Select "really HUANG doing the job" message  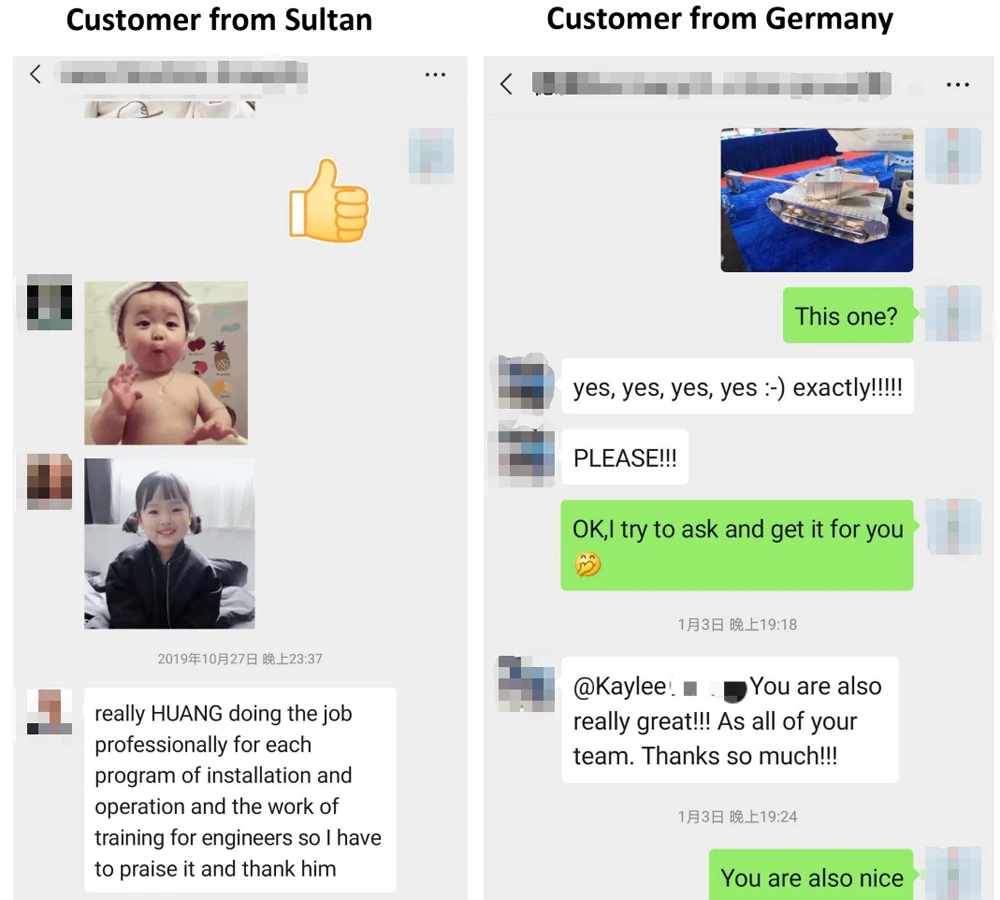(x=240, y=790)
